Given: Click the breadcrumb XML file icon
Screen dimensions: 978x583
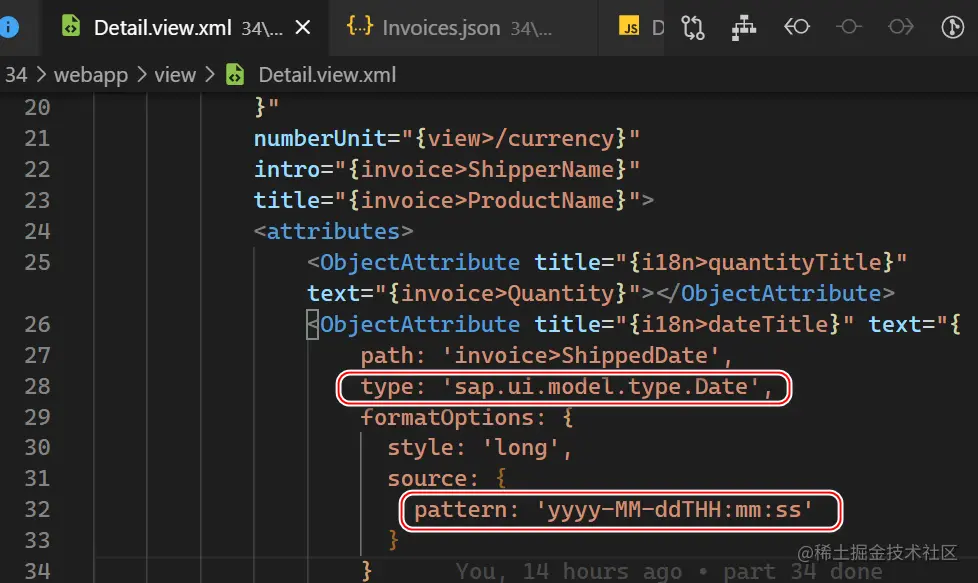Looking at the screenshot, I should click(235, 75).
